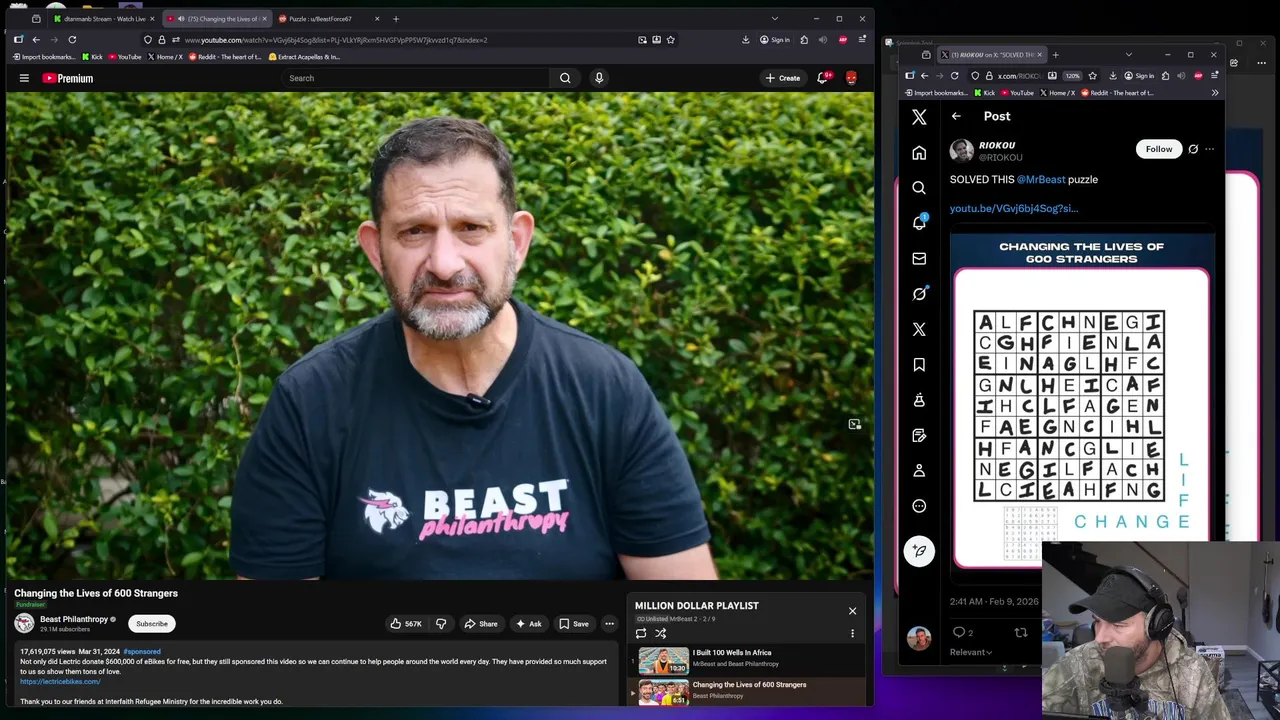This screenshot has height=720, width=1280.
Task: Open playlist panel three-dot options menu
Action: click(852, 633)
